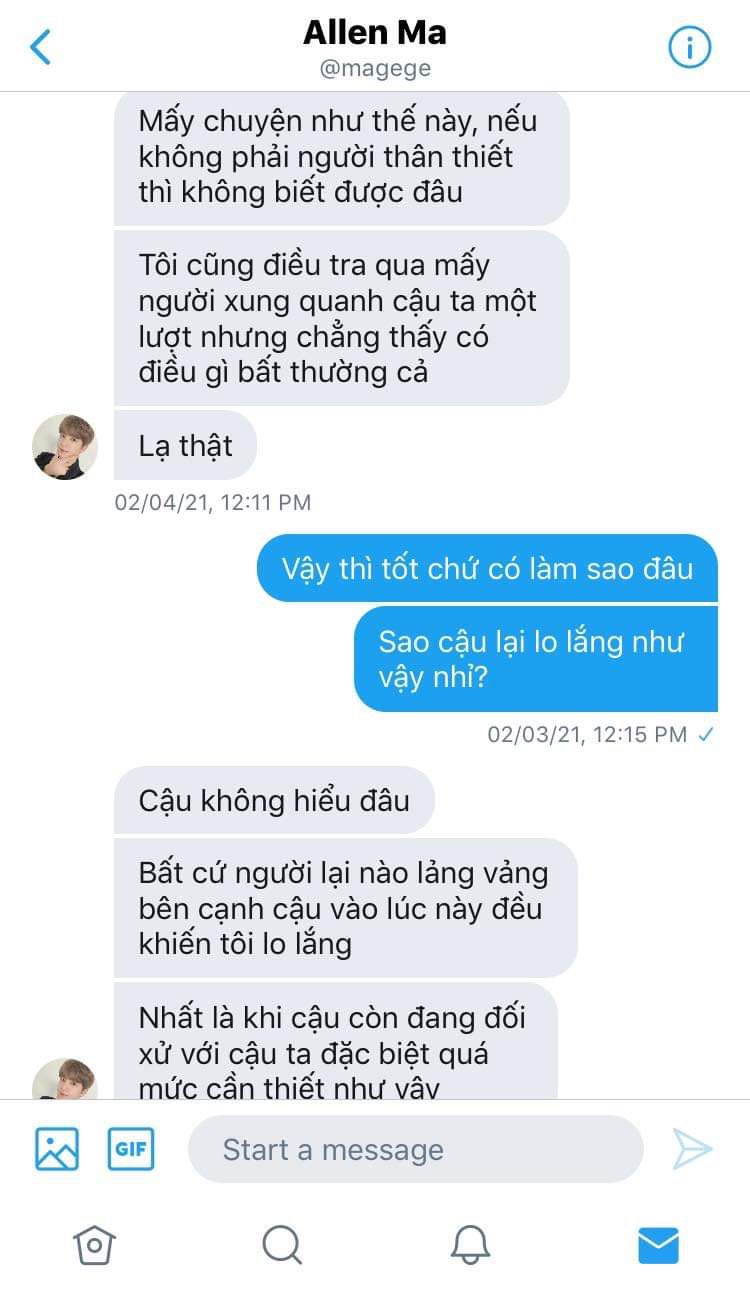Viewport: 750px width, 1297px height.
Task: Focus the Start a message field
Action: [x=415, y=1149]
